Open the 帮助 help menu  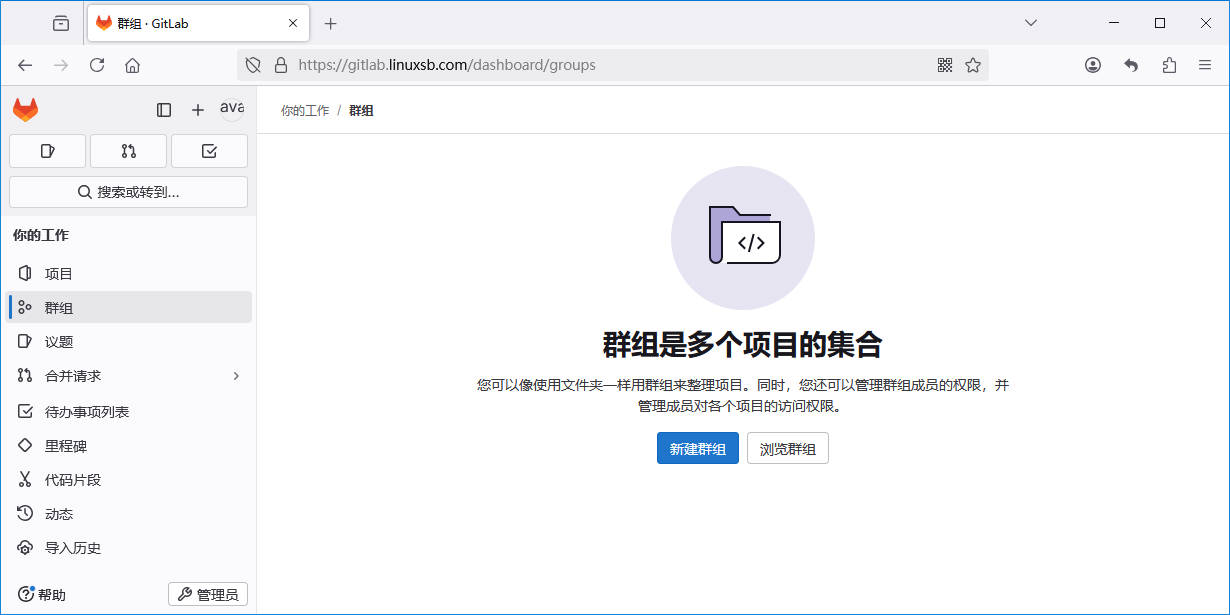[43, 595]
